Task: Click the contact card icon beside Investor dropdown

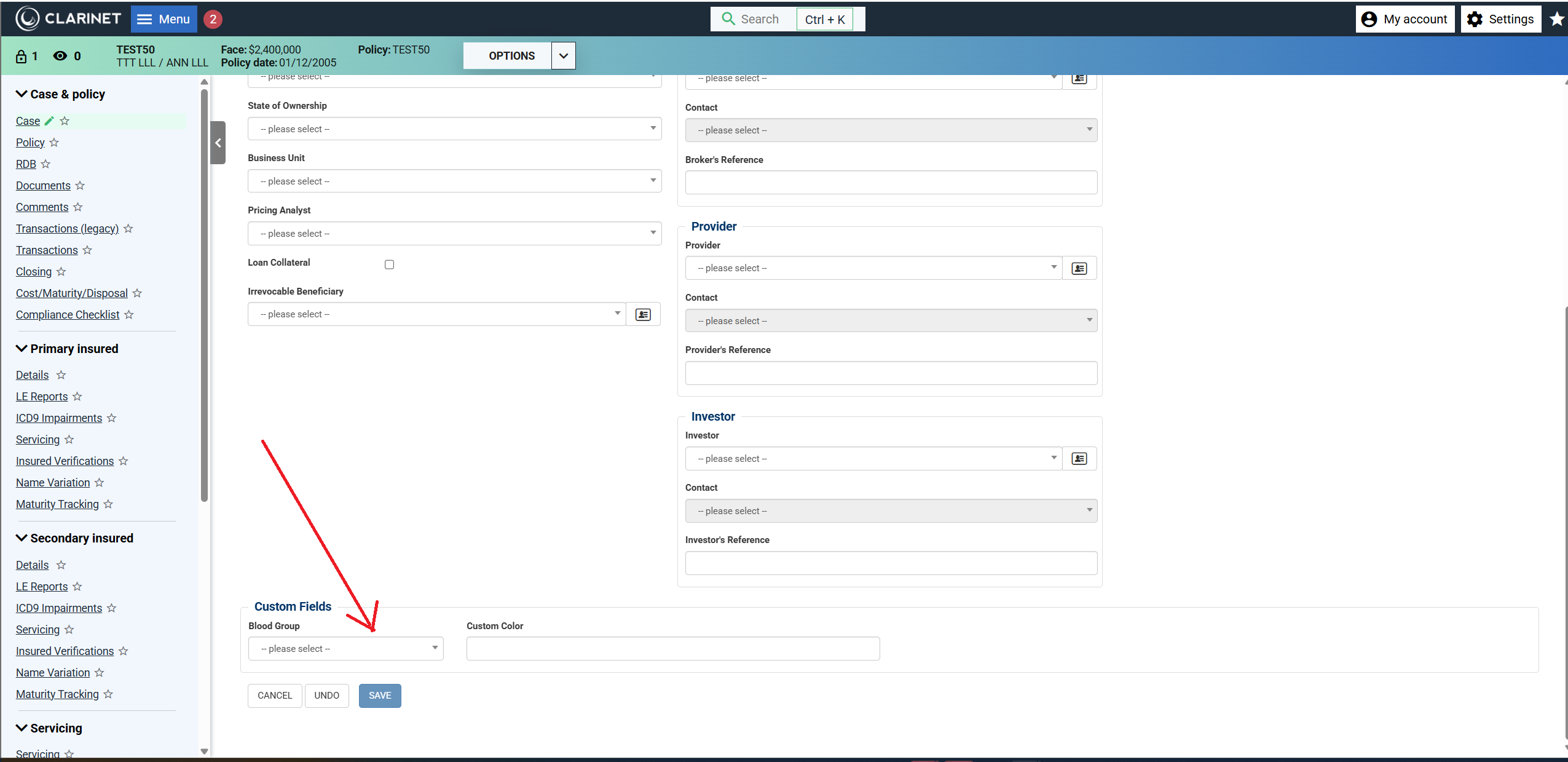Action: (1079, 459)
